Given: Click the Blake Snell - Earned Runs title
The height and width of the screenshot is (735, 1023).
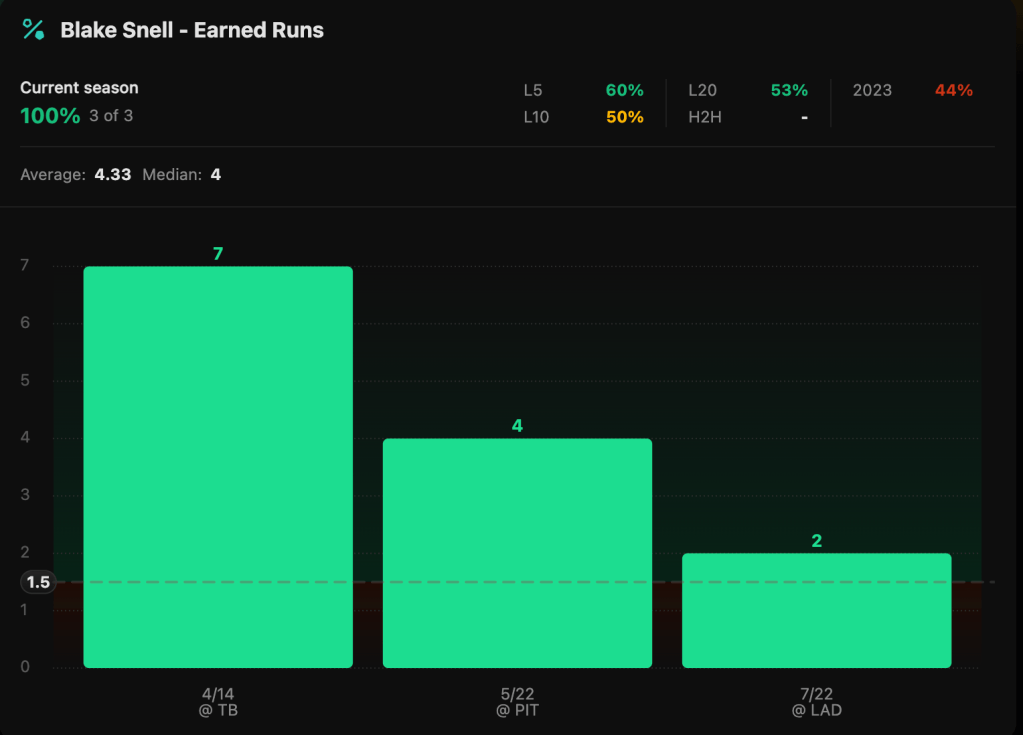Looking at the screenshot, I should (192, 30).
